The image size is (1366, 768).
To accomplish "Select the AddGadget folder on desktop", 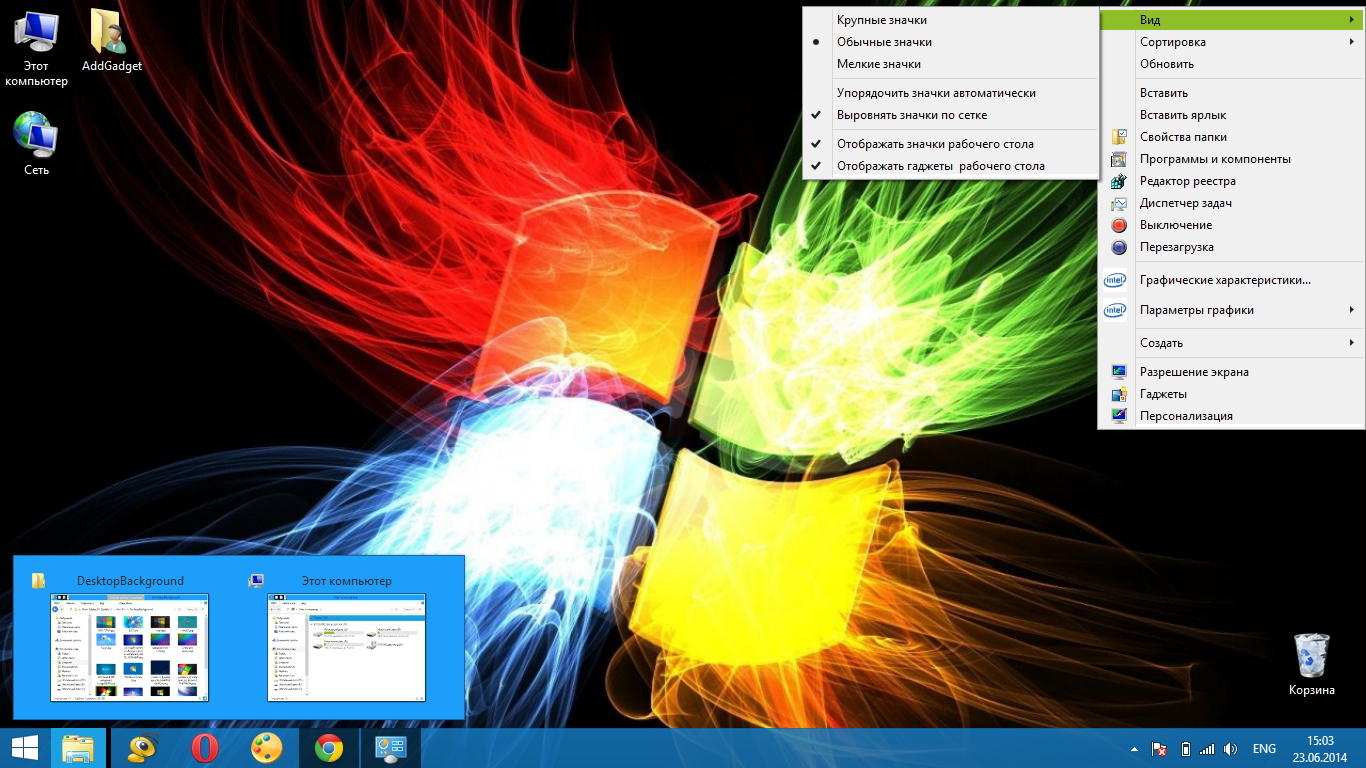I will pos(111,42).
